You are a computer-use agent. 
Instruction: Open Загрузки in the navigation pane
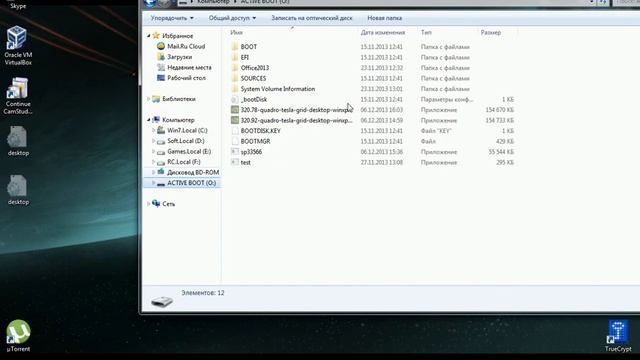click(180, 57)
